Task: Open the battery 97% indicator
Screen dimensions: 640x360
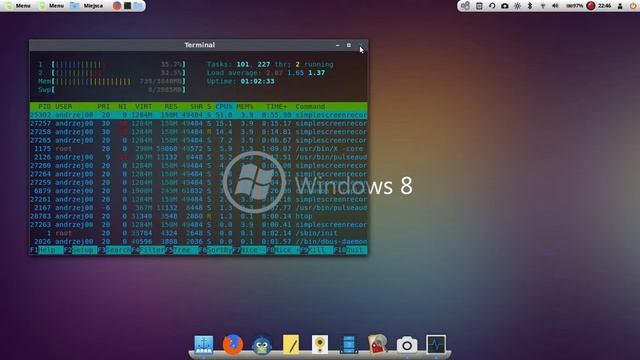Action: pos(574,6)
